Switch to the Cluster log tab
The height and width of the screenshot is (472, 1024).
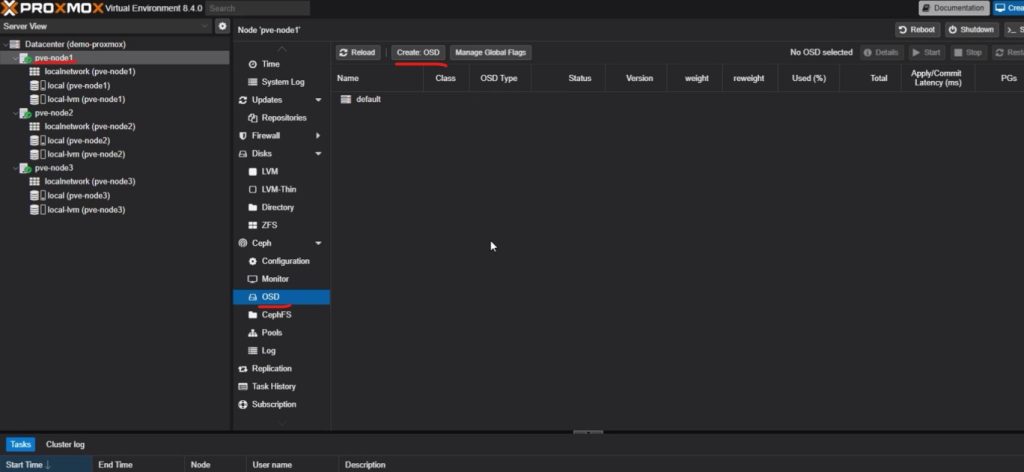coord(65,445)
